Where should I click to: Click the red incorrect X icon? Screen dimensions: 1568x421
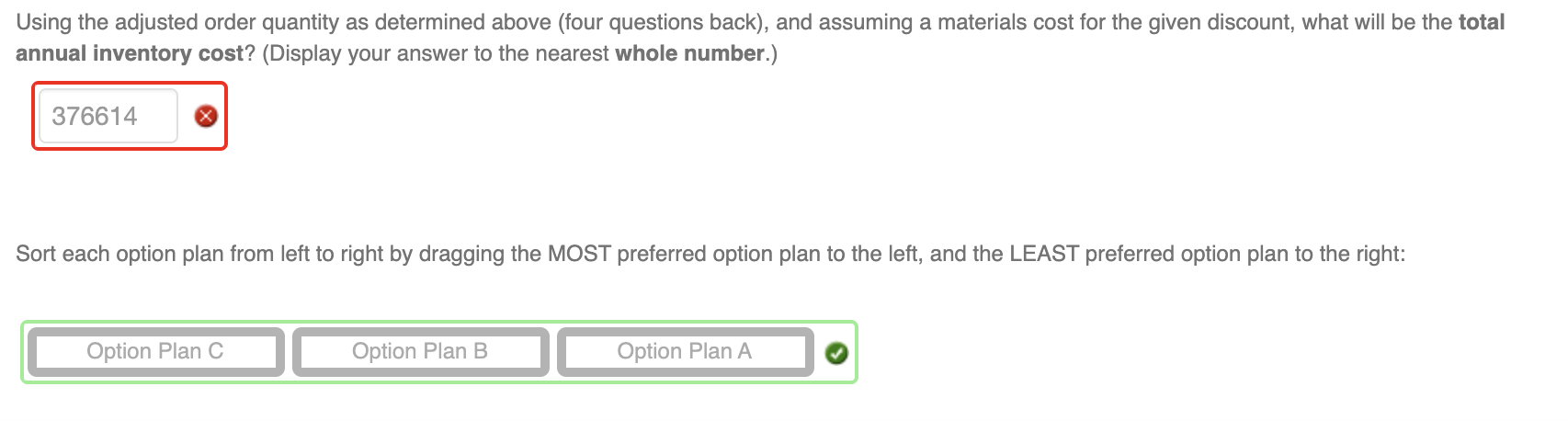coord(206,116)
